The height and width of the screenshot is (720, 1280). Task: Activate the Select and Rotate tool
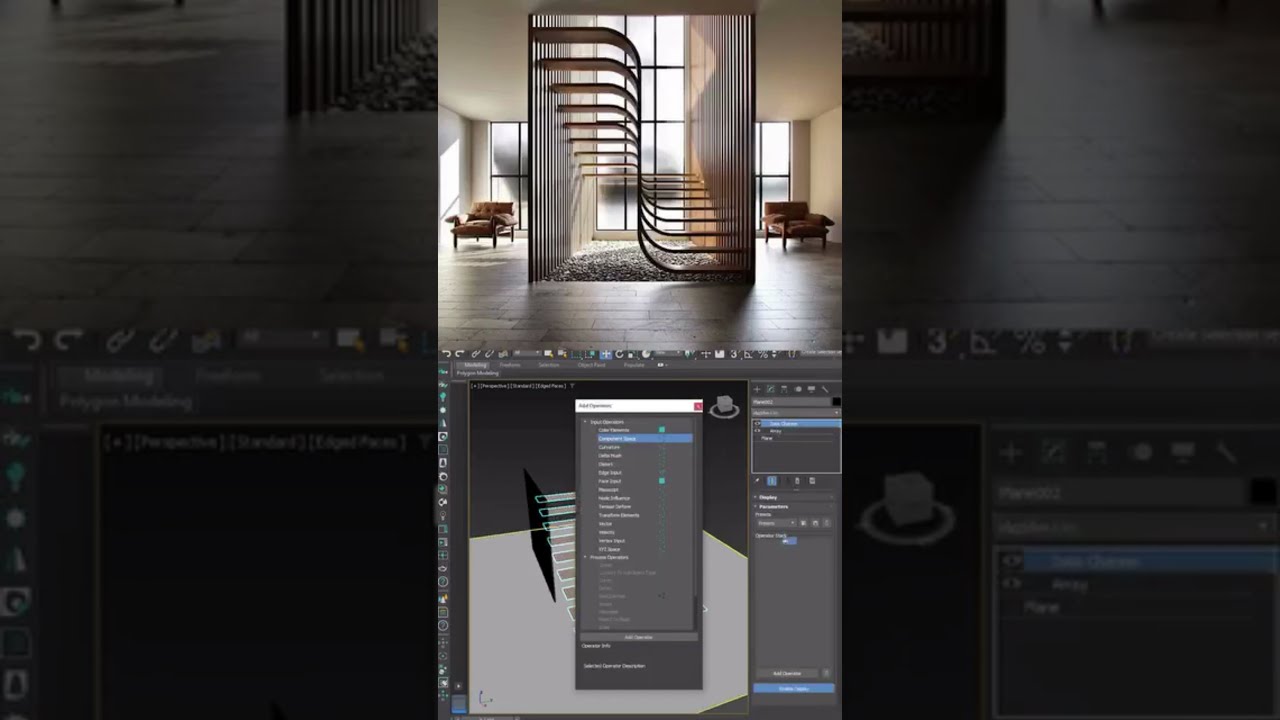click(x=619, y=354)
